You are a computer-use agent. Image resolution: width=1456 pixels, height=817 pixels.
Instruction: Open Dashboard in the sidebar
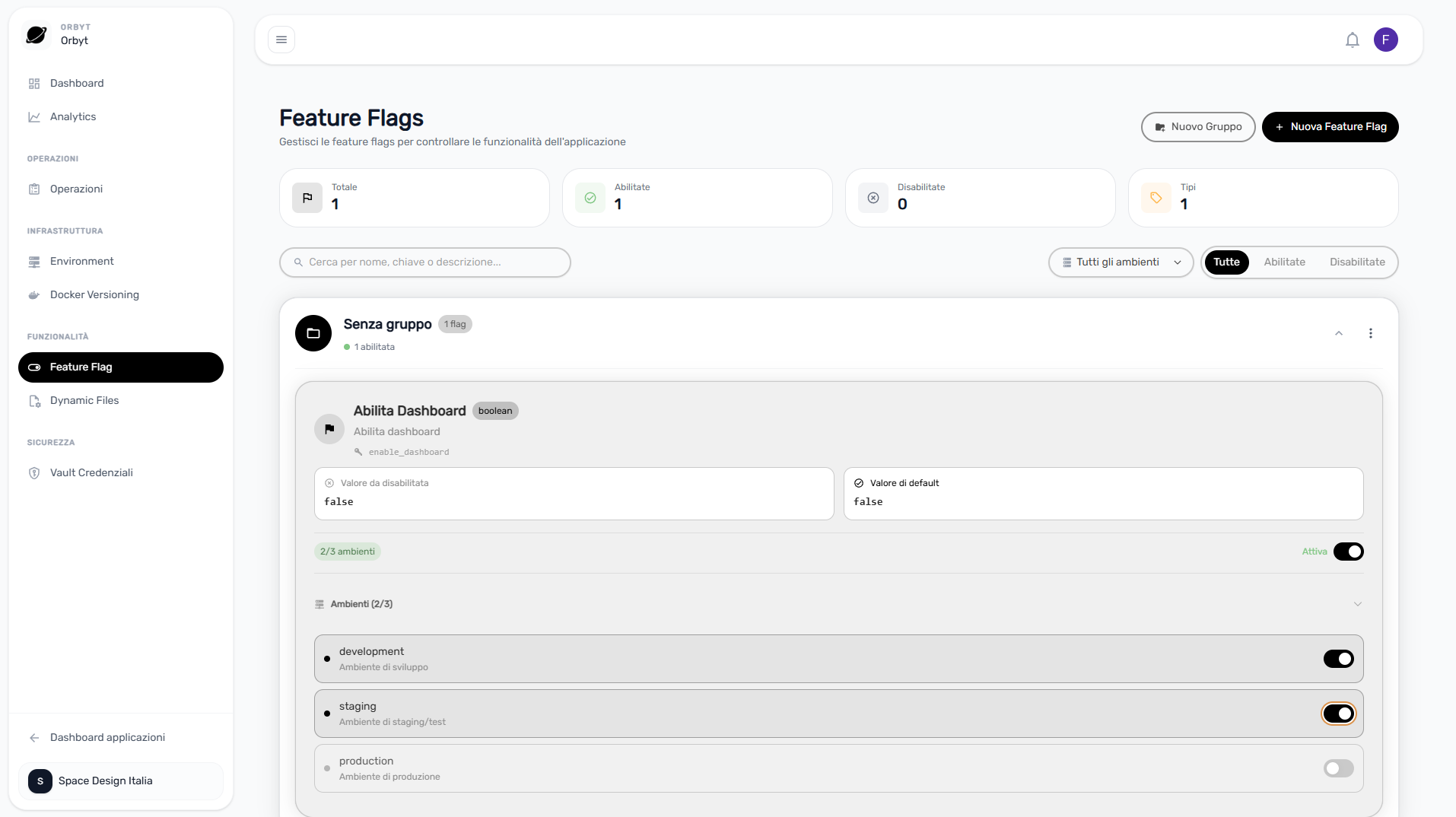[121, 84]
